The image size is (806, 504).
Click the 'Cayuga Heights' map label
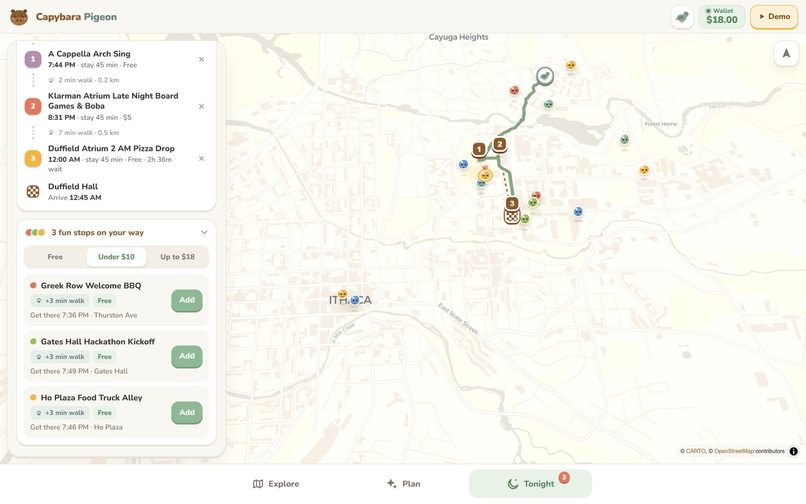coord(459,37)
